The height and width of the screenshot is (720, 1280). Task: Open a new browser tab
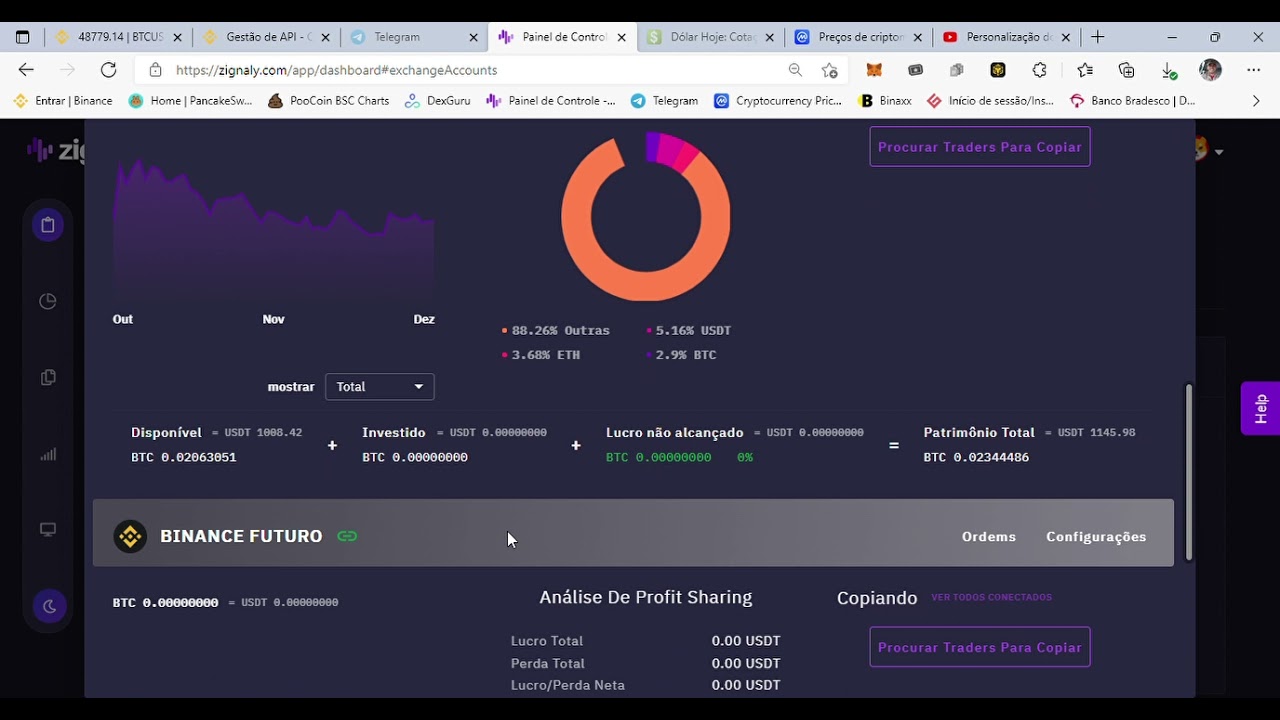1097,37
